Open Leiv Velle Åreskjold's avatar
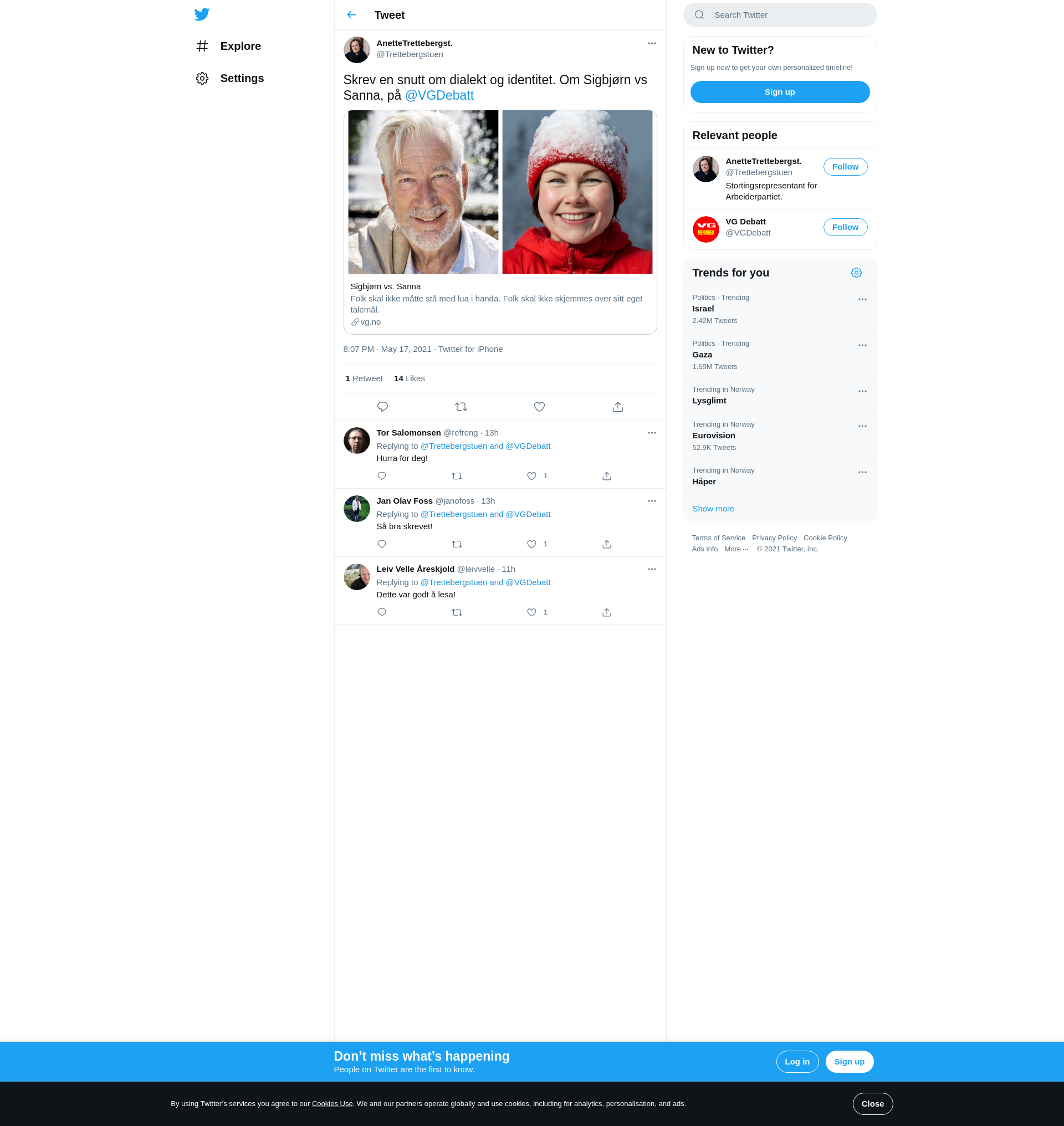The height and width of the screenshot is (1126, 1064). click(357, 576)
